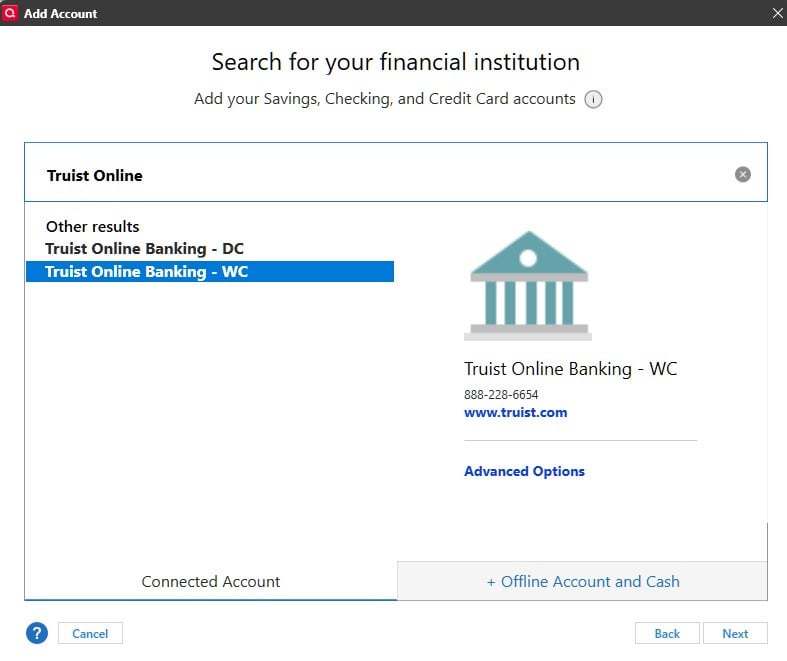Click the Other results heading
This screenshot has height=661, width=787.
tap(92, 227)
